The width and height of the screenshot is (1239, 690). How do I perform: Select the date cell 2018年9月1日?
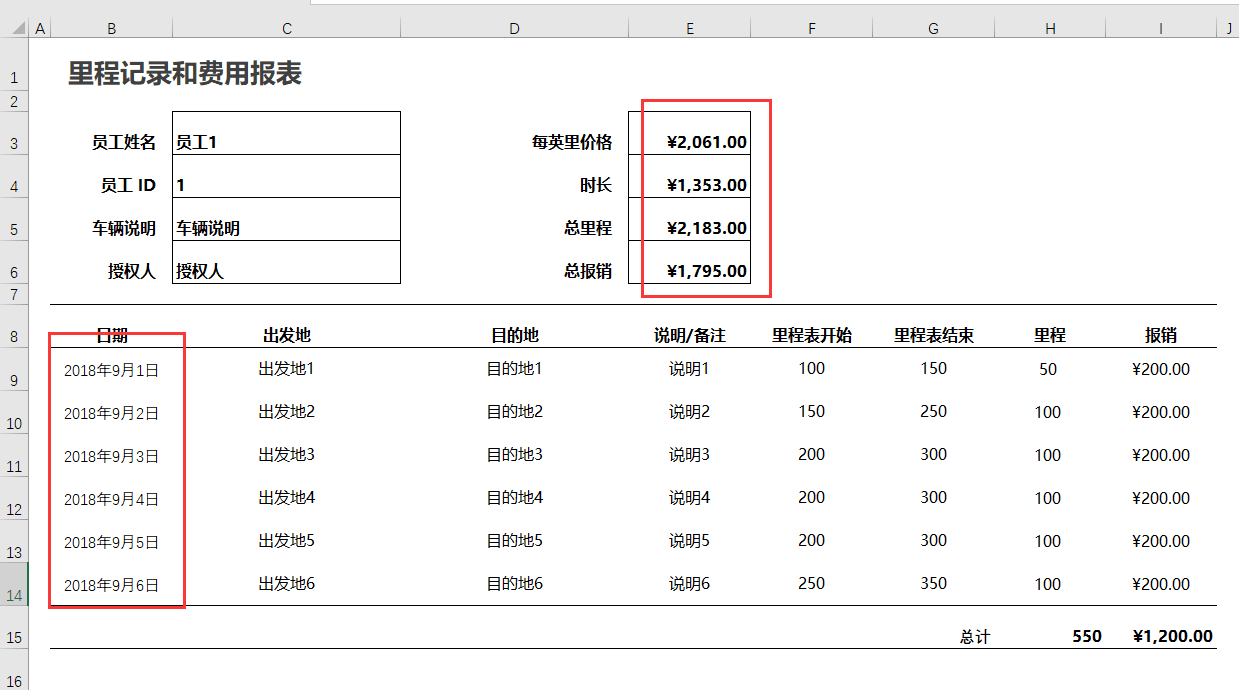tap(111, 370)
